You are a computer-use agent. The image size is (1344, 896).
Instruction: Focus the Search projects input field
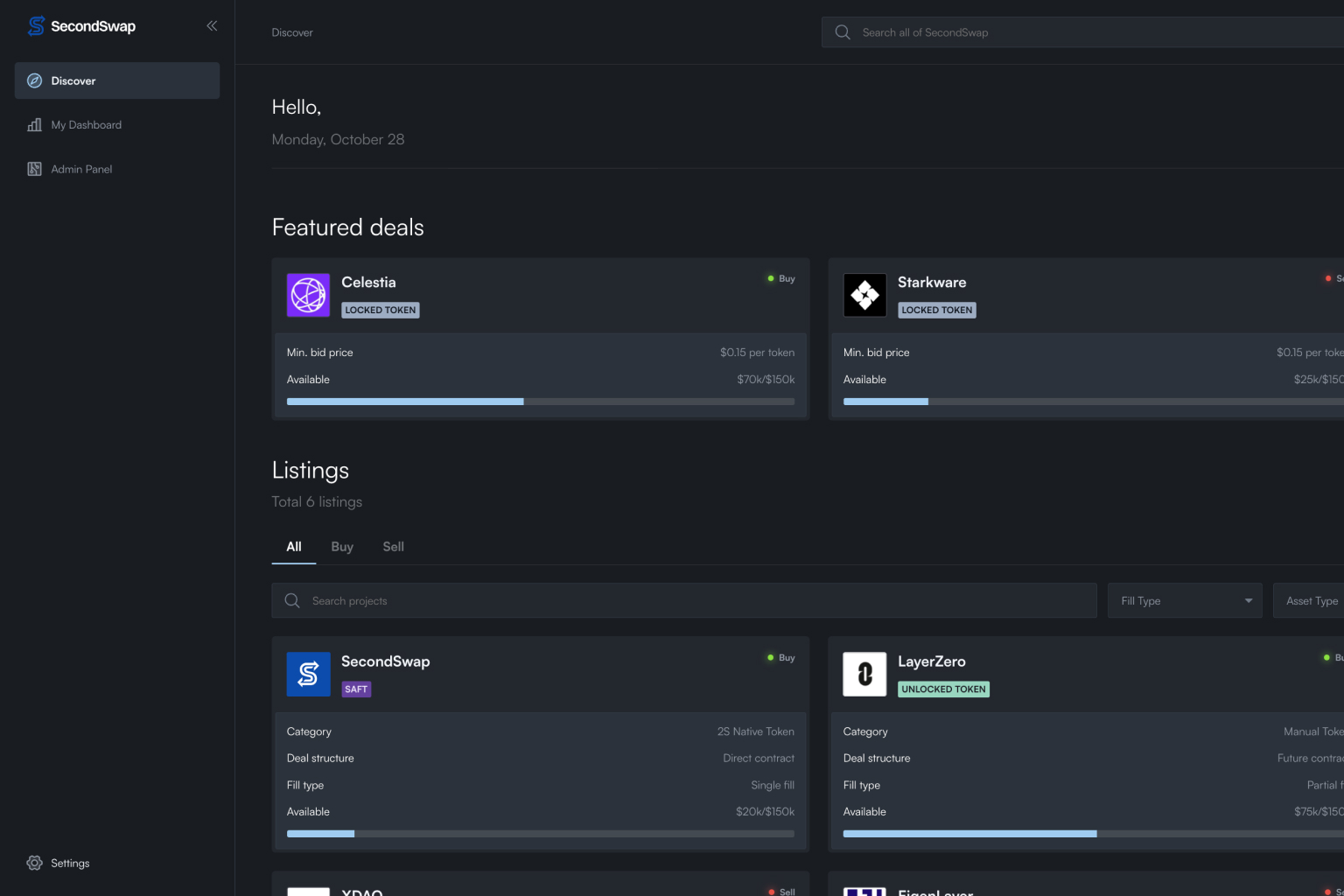(684, 600)
